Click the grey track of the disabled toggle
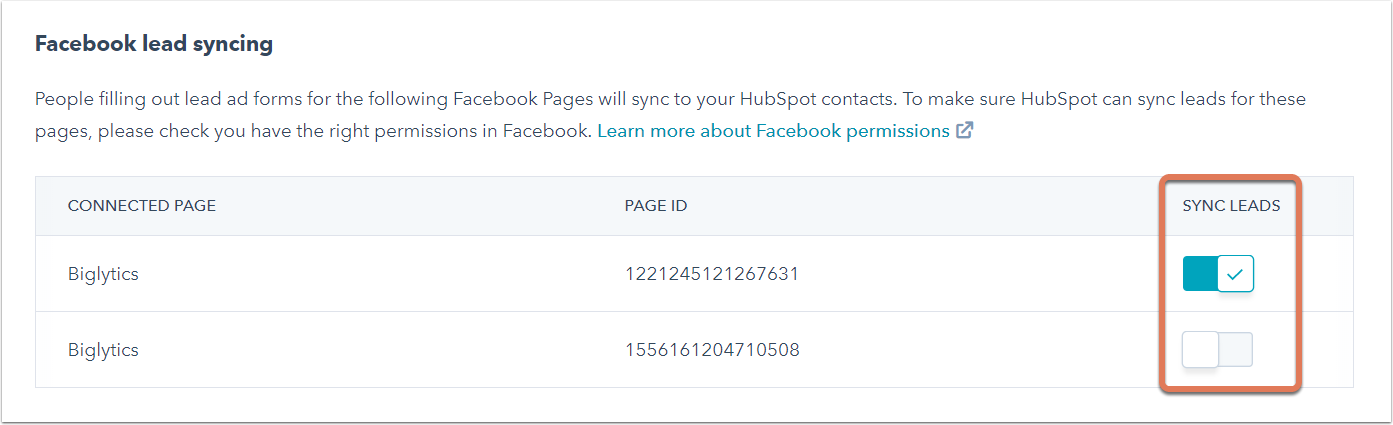 [1236, 350]
